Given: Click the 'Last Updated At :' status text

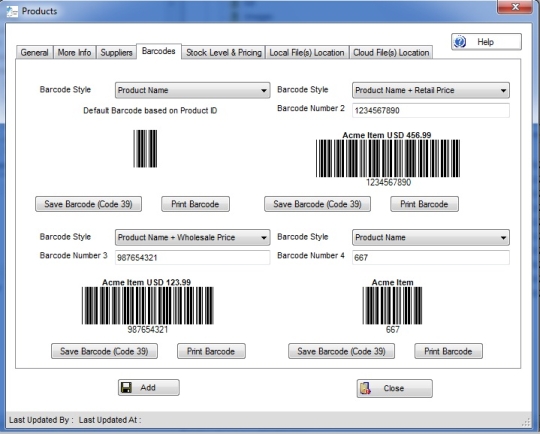Looking at the screenshot, I should point(110,420).
